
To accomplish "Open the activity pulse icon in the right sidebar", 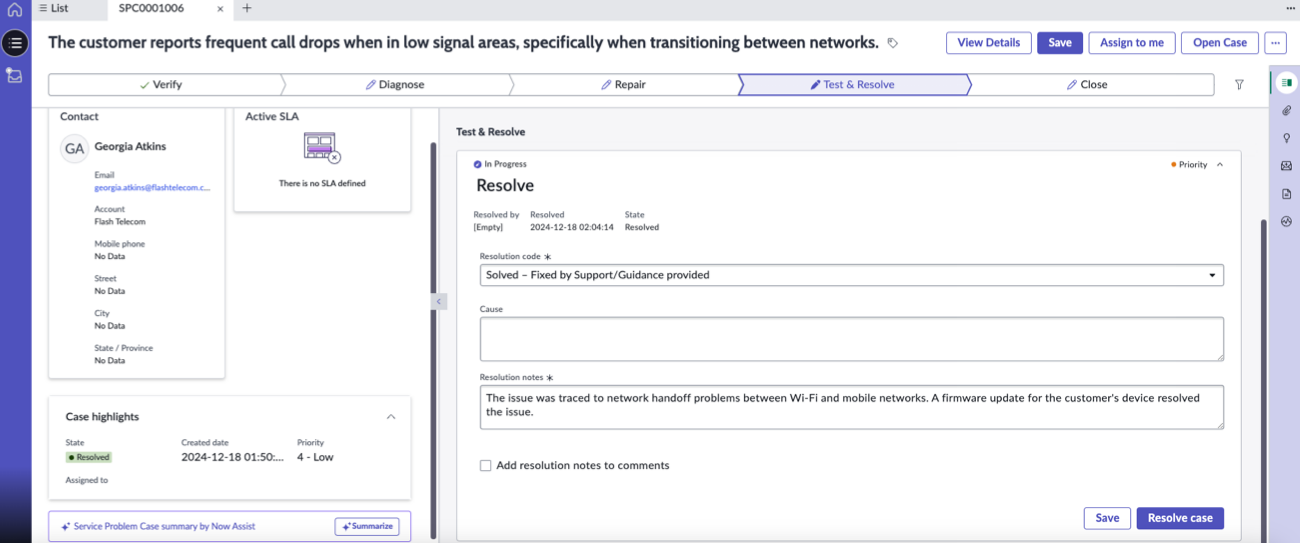I will pyautogui.click(x=1287, y=222).
